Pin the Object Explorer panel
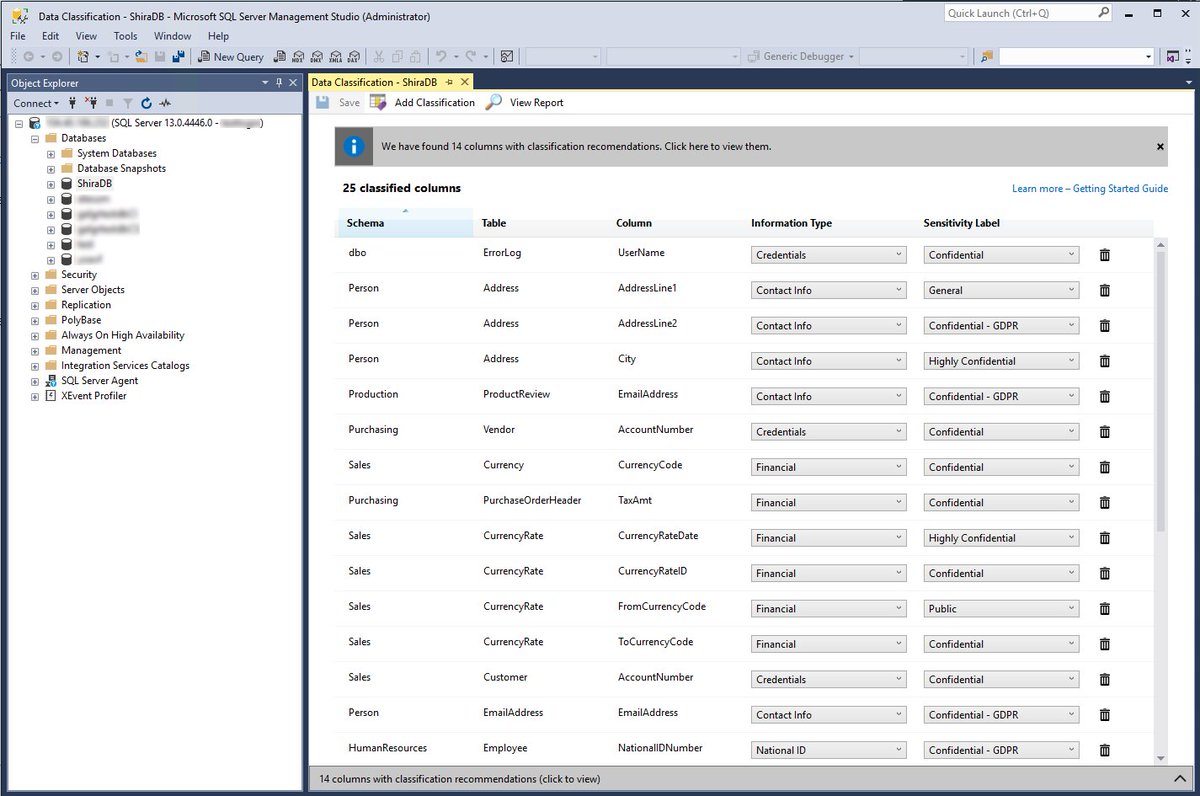This screenshot has height=796, width=1200. (279, 83)
